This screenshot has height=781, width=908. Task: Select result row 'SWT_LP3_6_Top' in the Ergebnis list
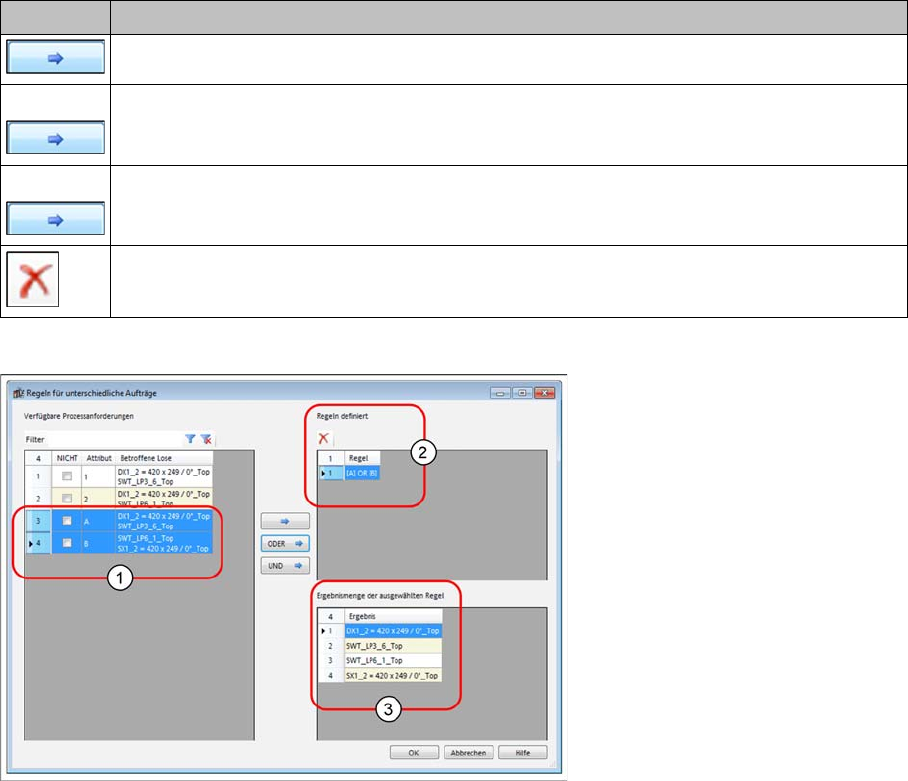click(x=393, y=646)
